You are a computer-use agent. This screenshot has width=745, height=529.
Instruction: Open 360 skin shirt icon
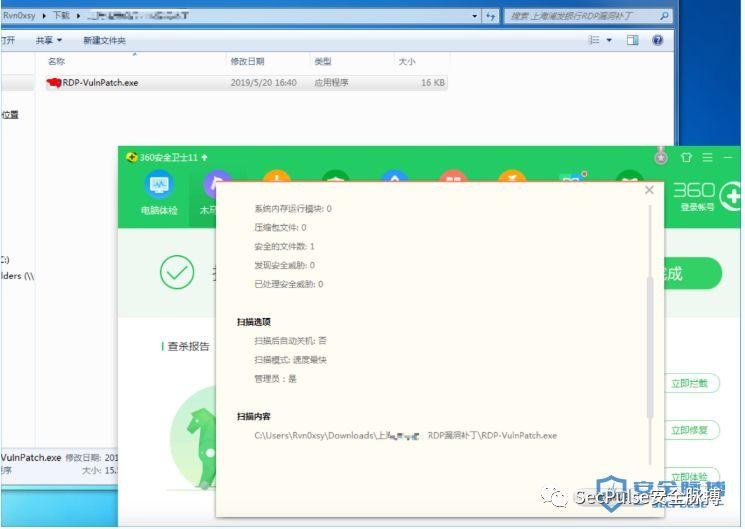coord(686,157)
